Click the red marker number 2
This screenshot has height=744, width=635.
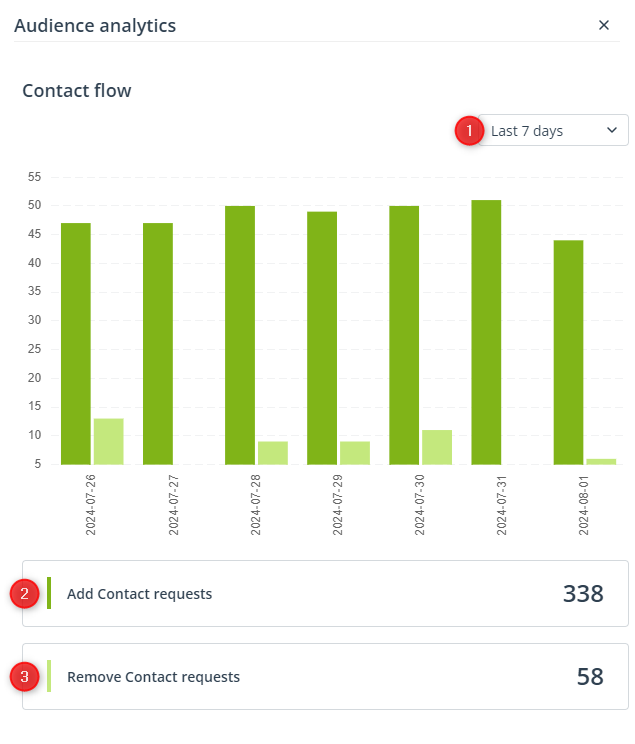point(24,594)
